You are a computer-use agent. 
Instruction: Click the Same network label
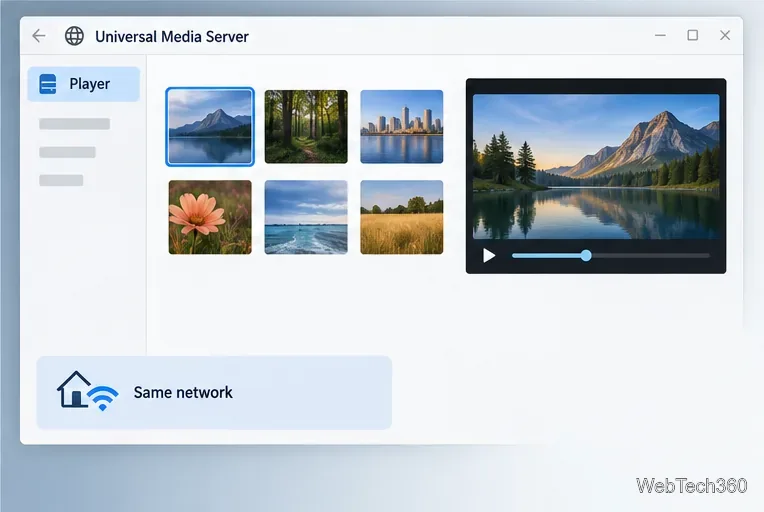click(183, 393)
